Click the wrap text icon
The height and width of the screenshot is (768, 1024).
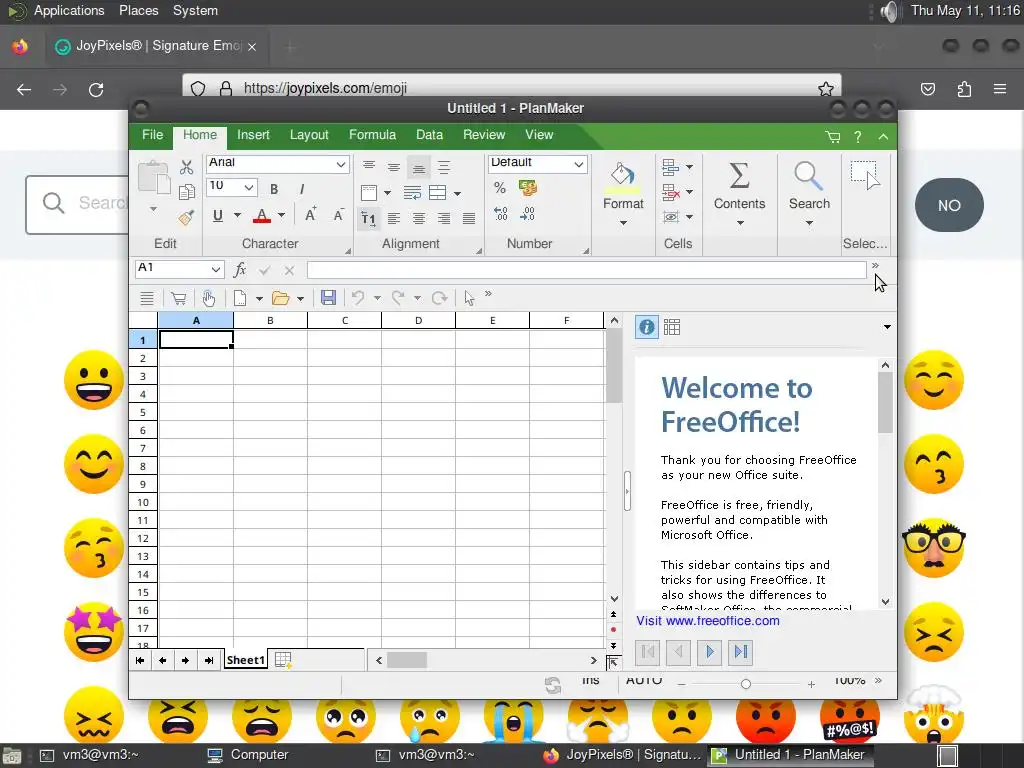(x=412, y=193)
